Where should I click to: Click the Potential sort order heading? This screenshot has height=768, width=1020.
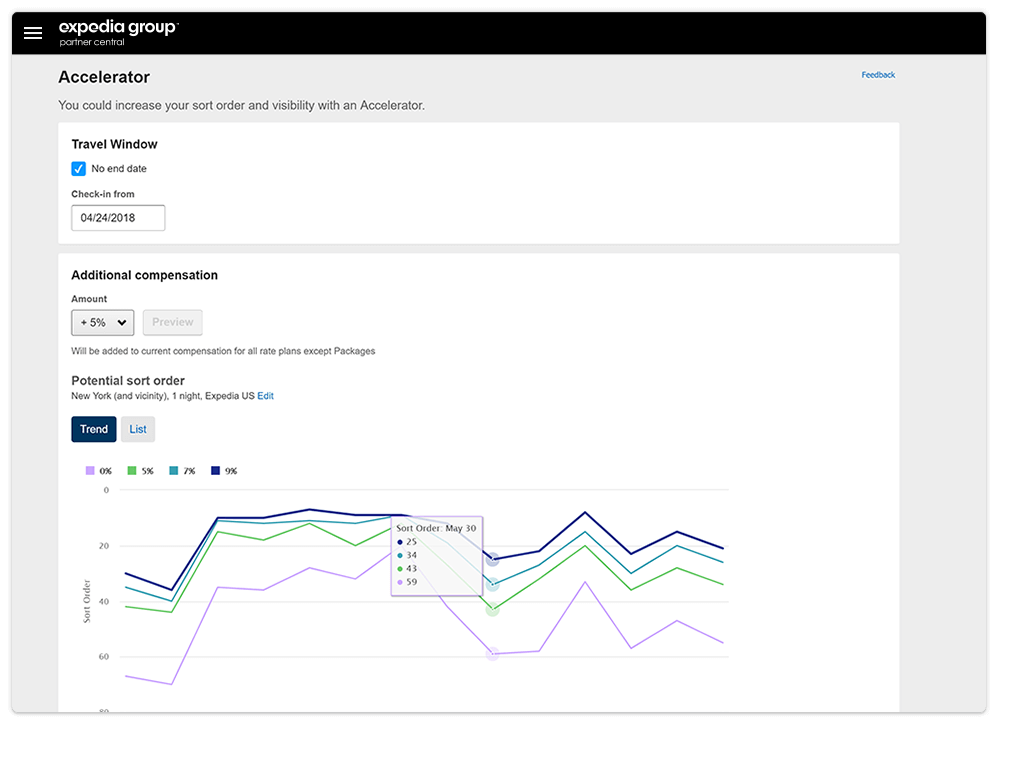pos(128,380)
